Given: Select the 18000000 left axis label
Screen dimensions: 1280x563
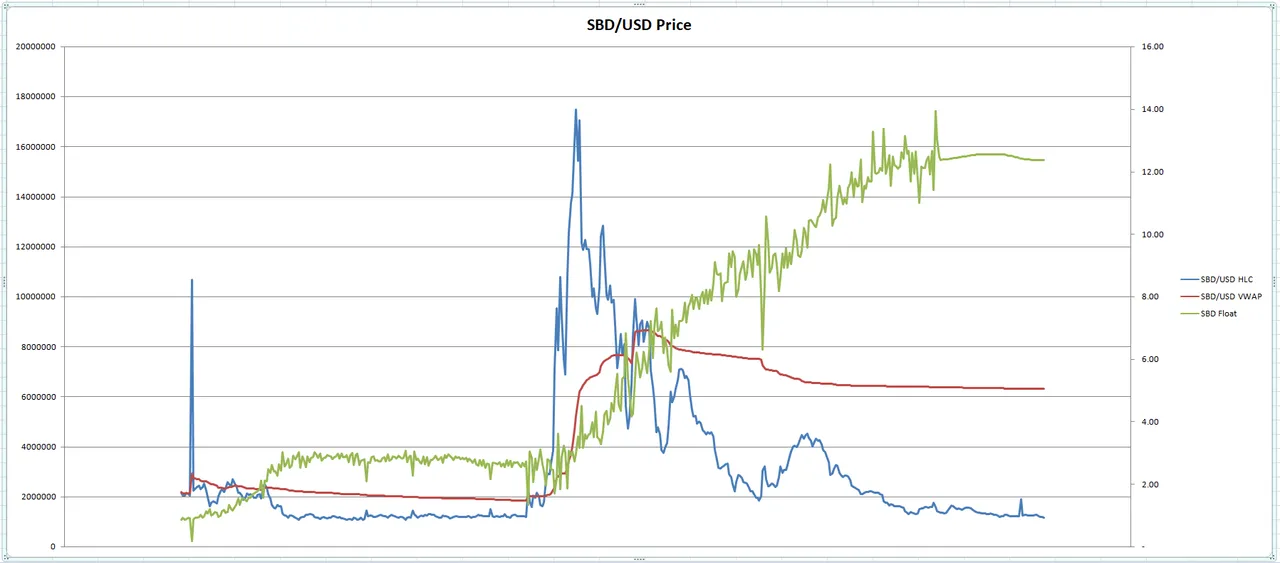Looking at the screenshot, I should (34, 97).
